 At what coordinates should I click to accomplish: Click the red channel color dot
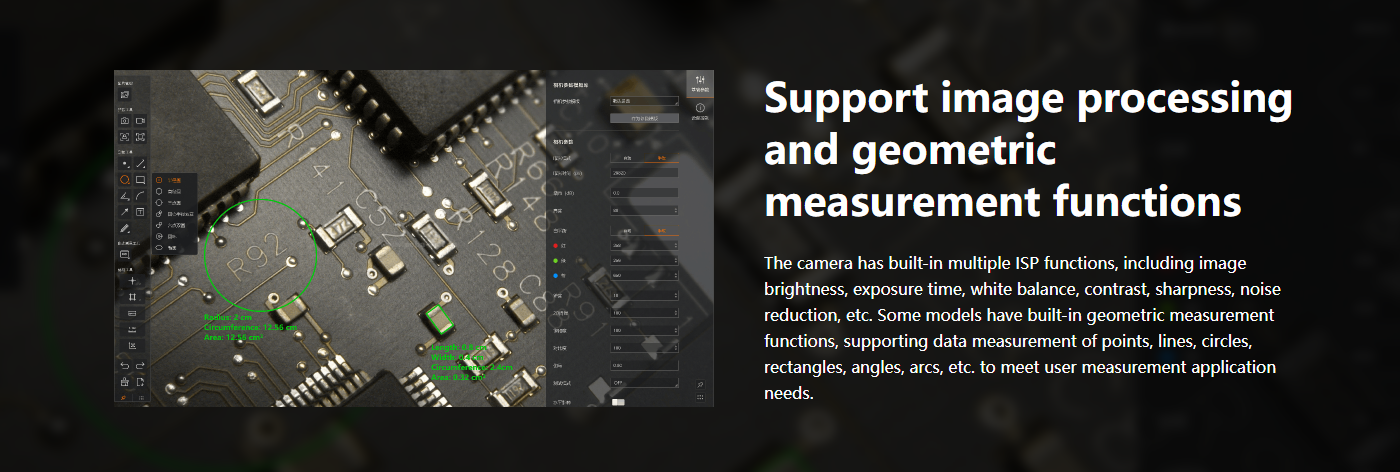[555, 246]
